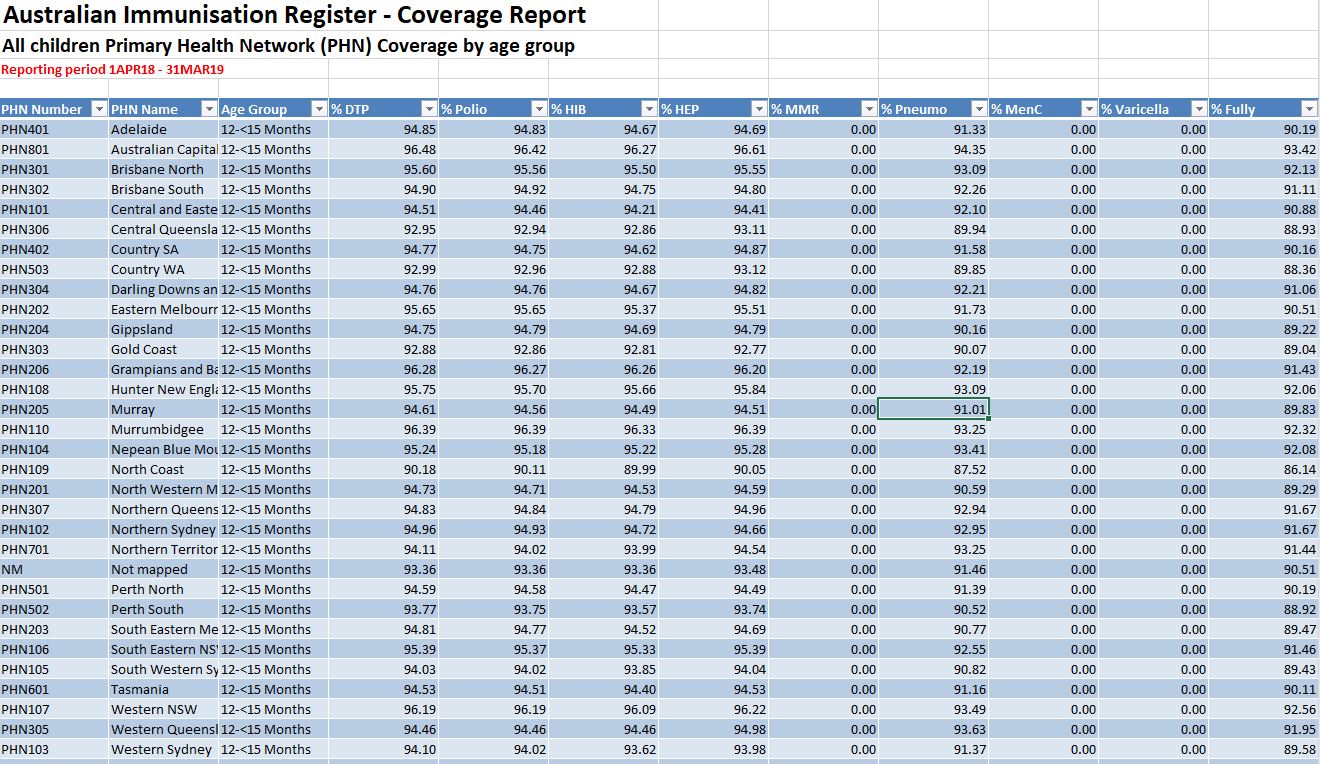Select Country WA % Fully value 88.36

coord(1263,269)
